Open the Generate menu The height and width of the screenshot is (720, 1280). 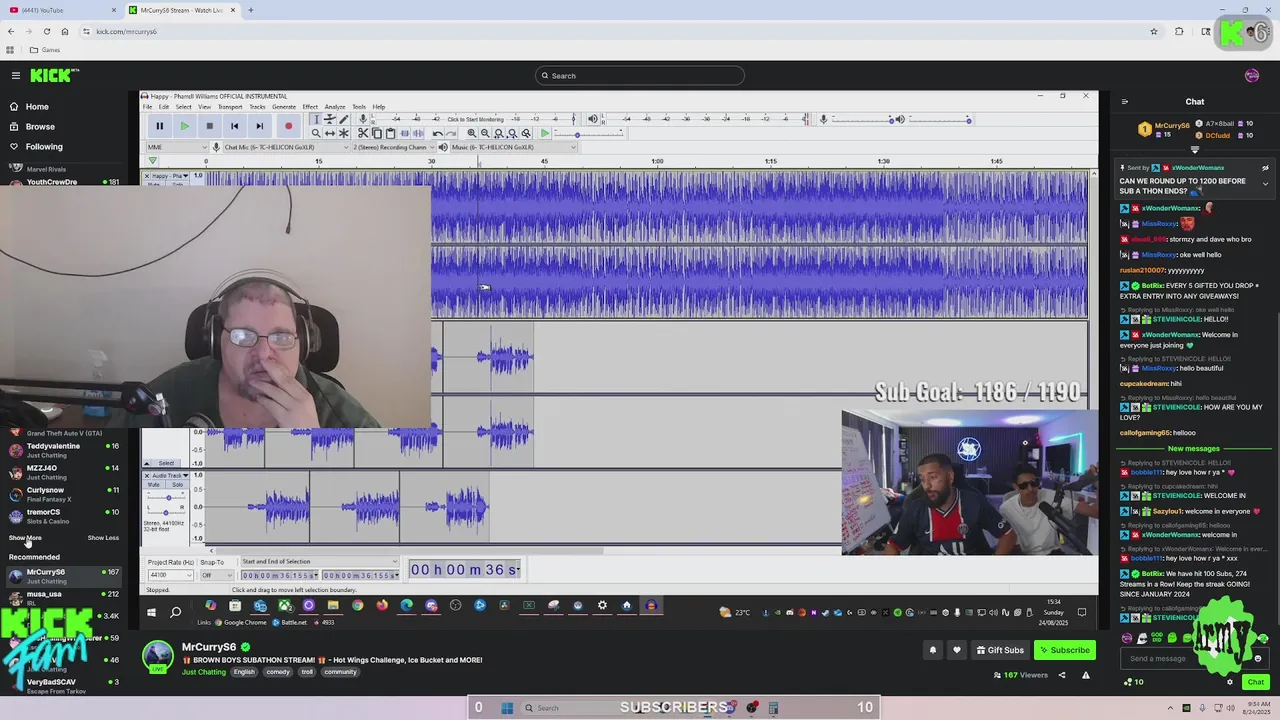click(x=284, y=107)
